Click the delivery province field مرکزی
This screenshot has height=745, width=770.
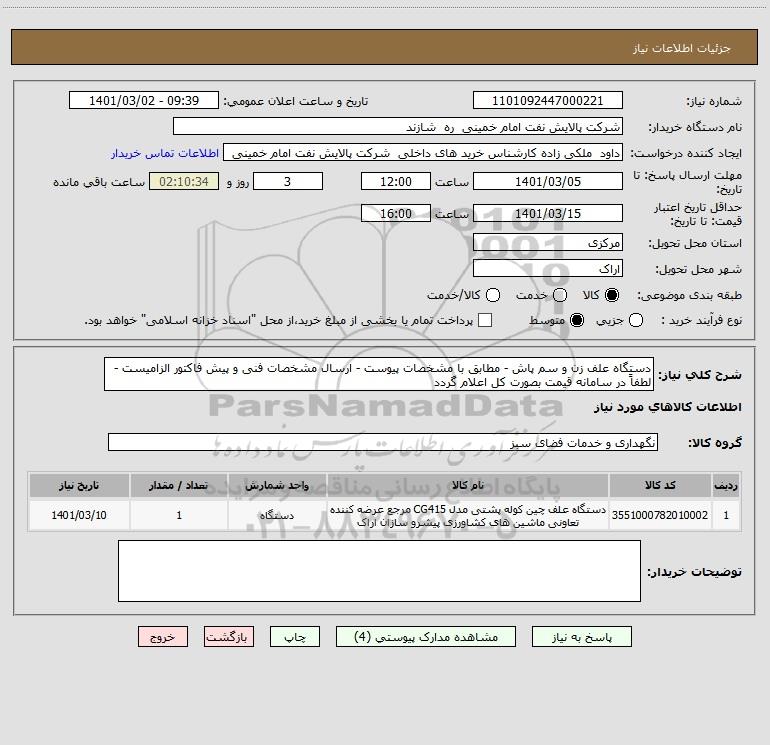click(x=548, y=242)
